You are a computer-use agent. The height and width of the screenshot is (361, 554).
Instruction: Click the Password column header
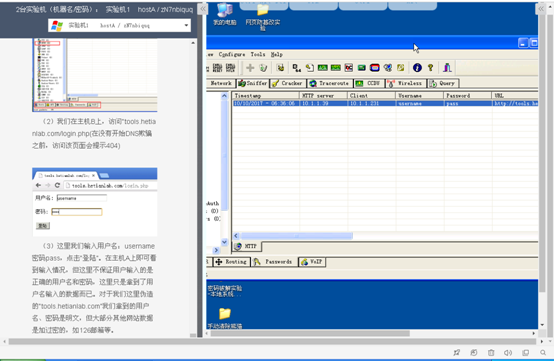click(468, 95)
